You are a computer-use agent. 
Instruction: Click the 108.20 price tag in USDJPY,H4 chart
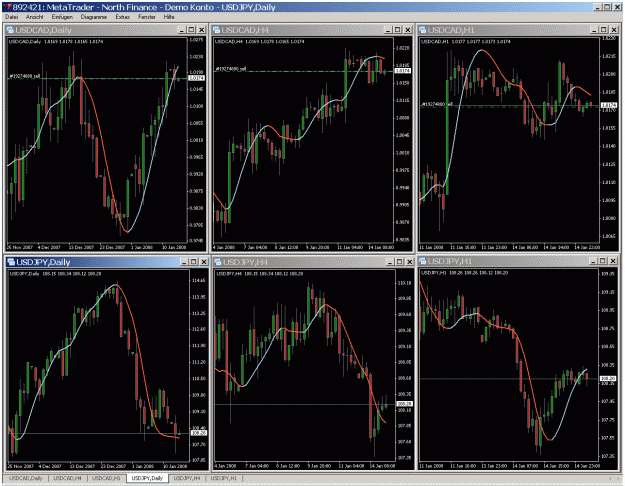[405, 404]
